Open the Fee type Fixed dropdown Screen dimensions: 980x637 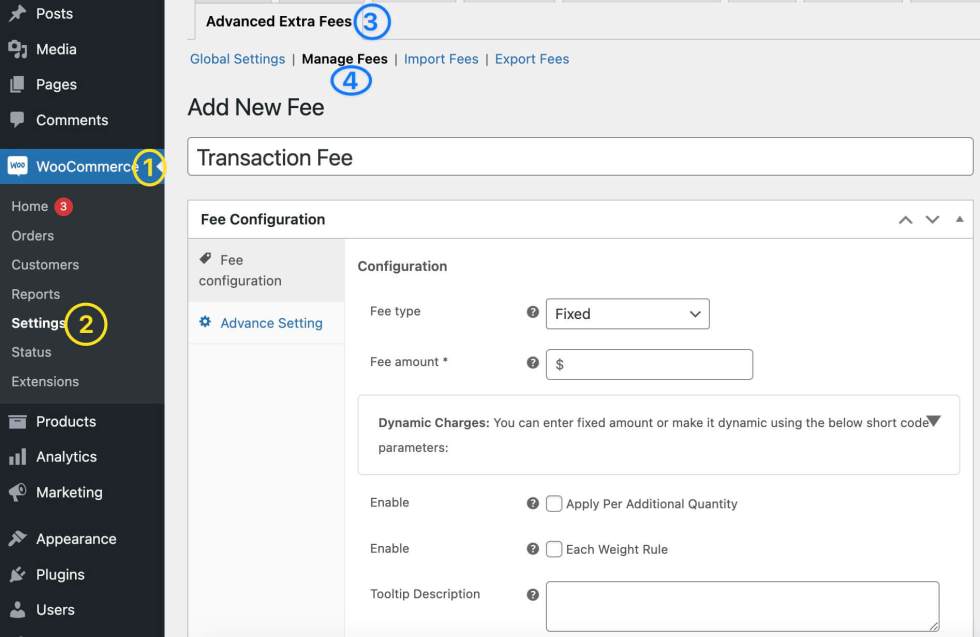pyautogui.click(x=628, y=314)
